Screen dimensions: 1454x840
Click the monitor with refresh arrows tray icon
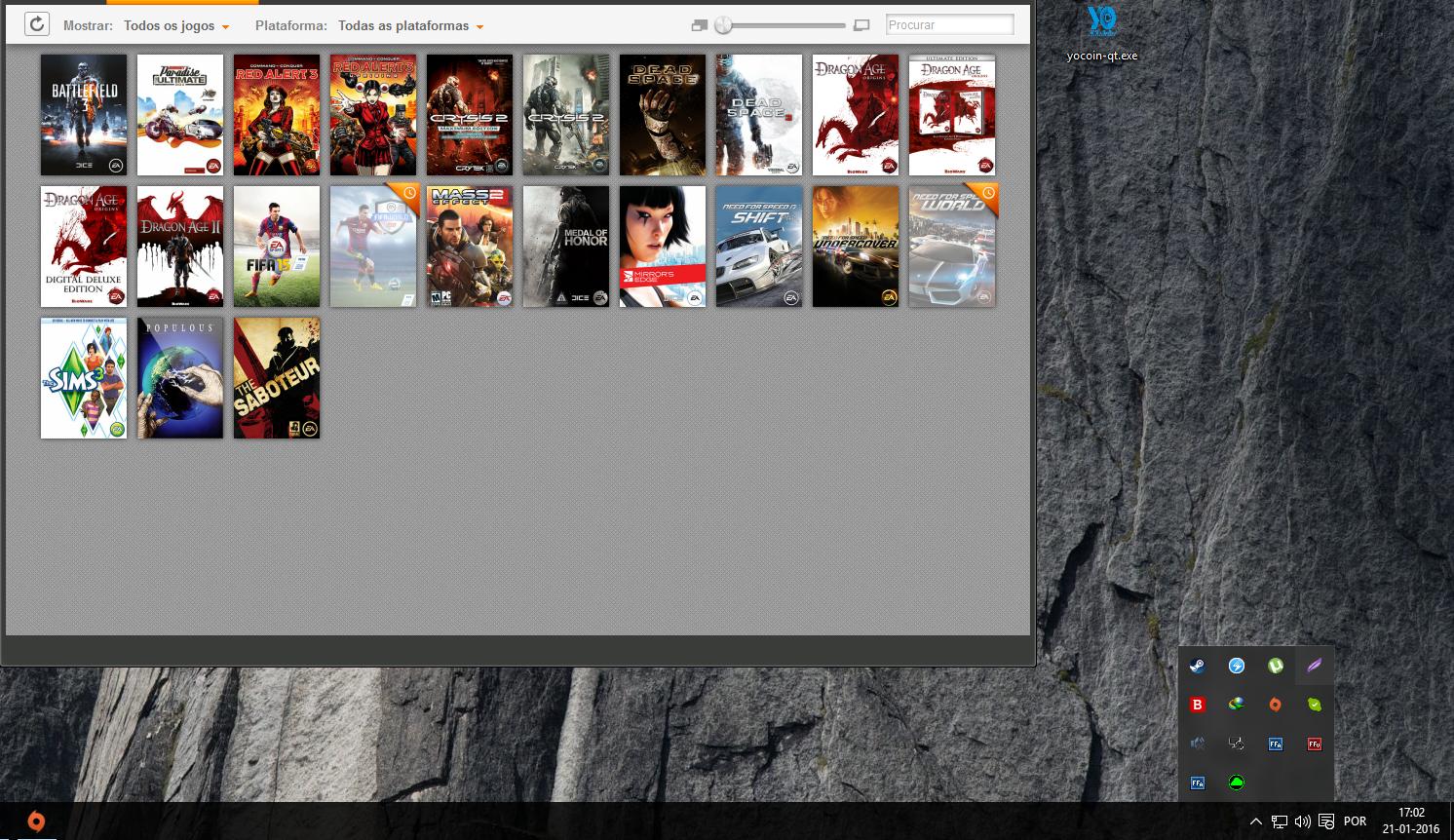pos(1237,744)
